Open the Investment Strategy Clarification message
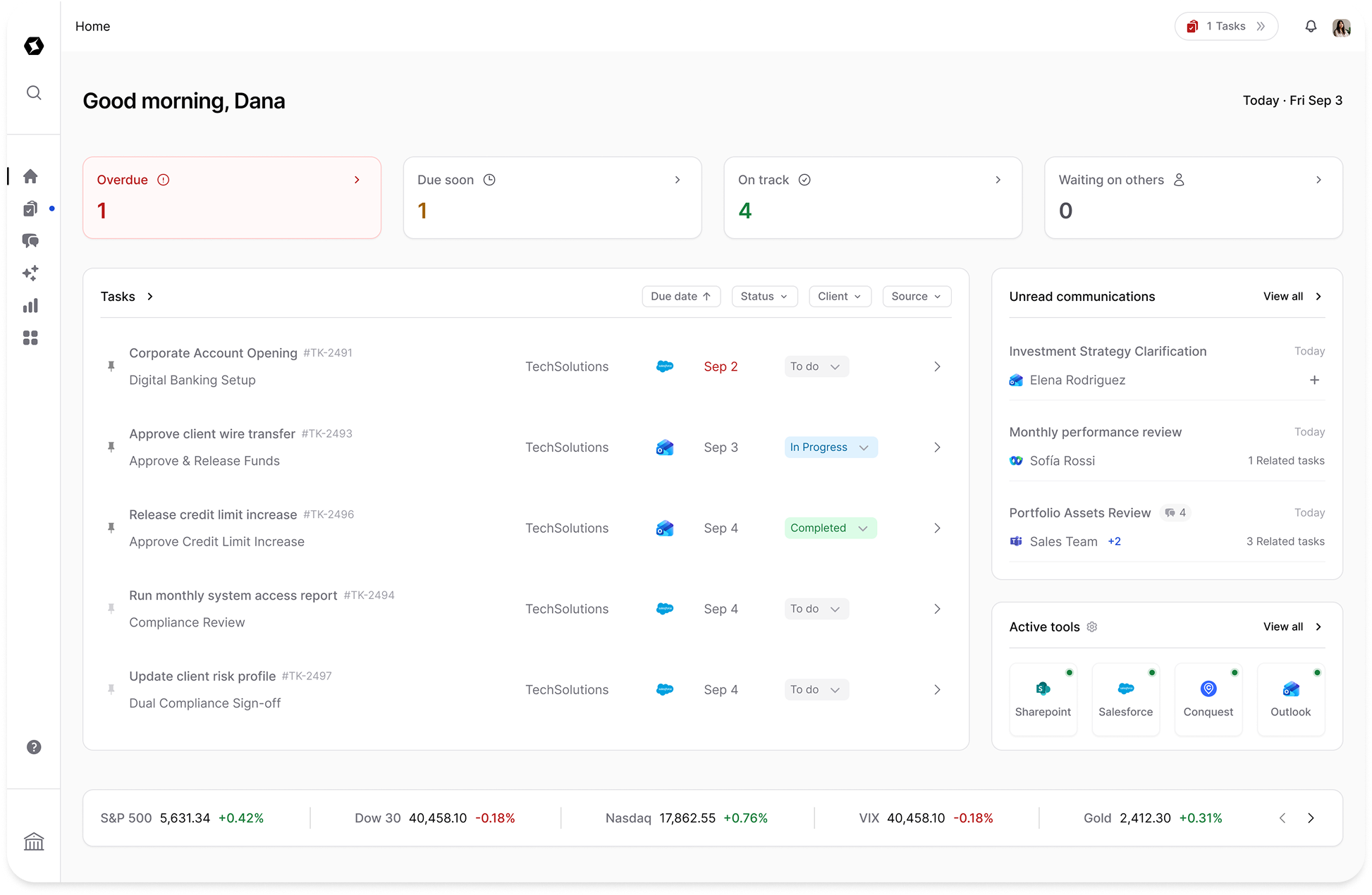 pos(1167,365)
